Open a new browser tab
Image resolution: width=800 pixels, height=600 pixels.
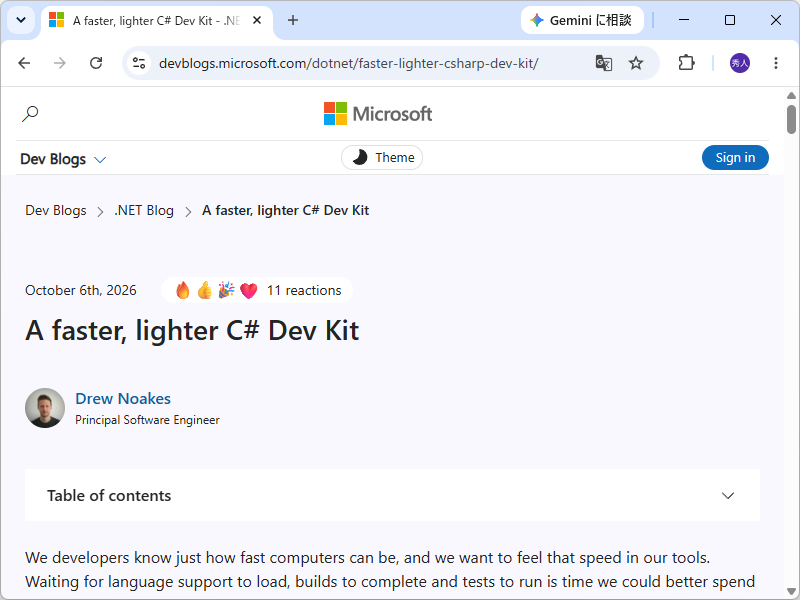coord(292,20)
